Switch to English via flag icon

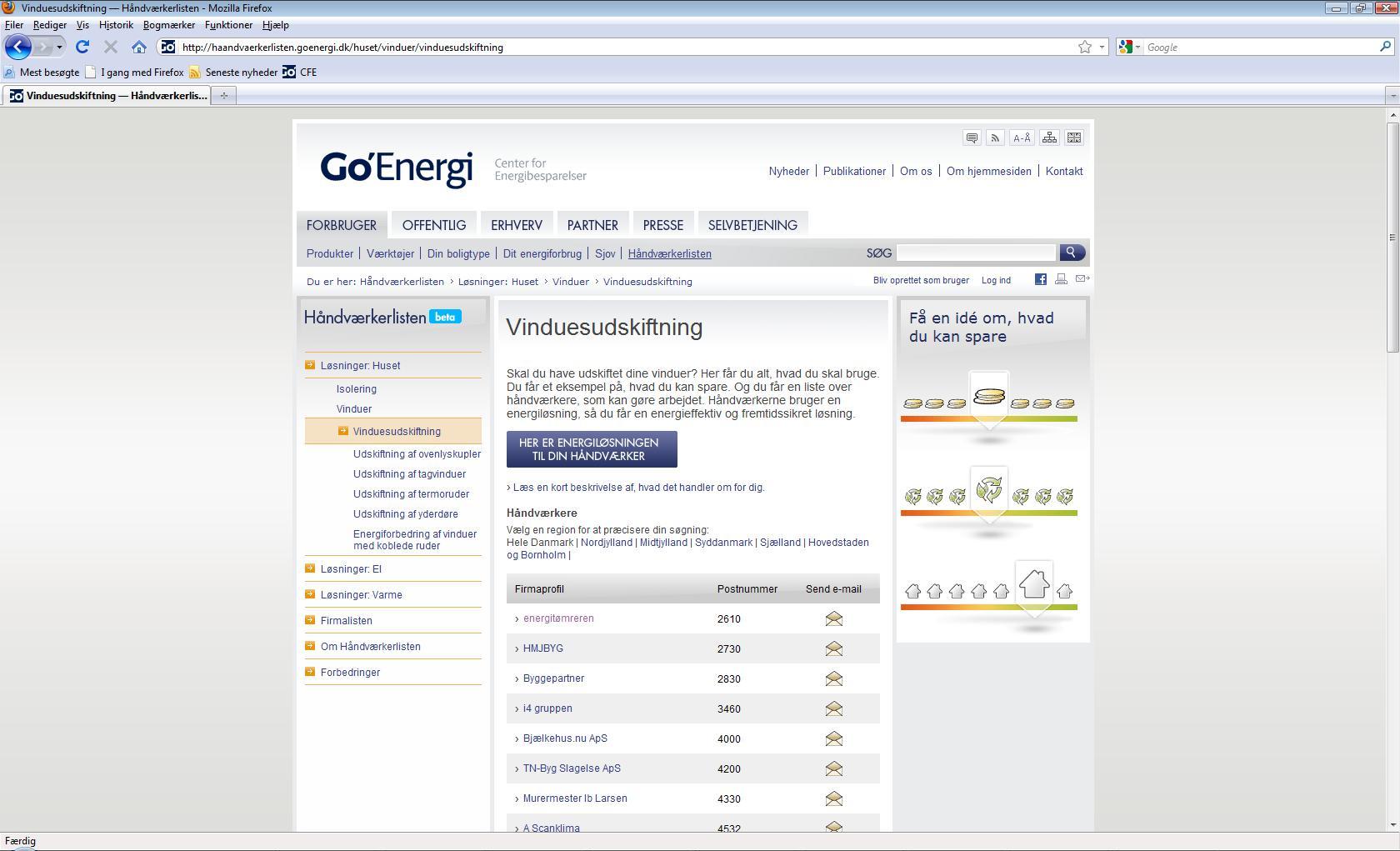pyautogui.click(x=1074, y=138)
